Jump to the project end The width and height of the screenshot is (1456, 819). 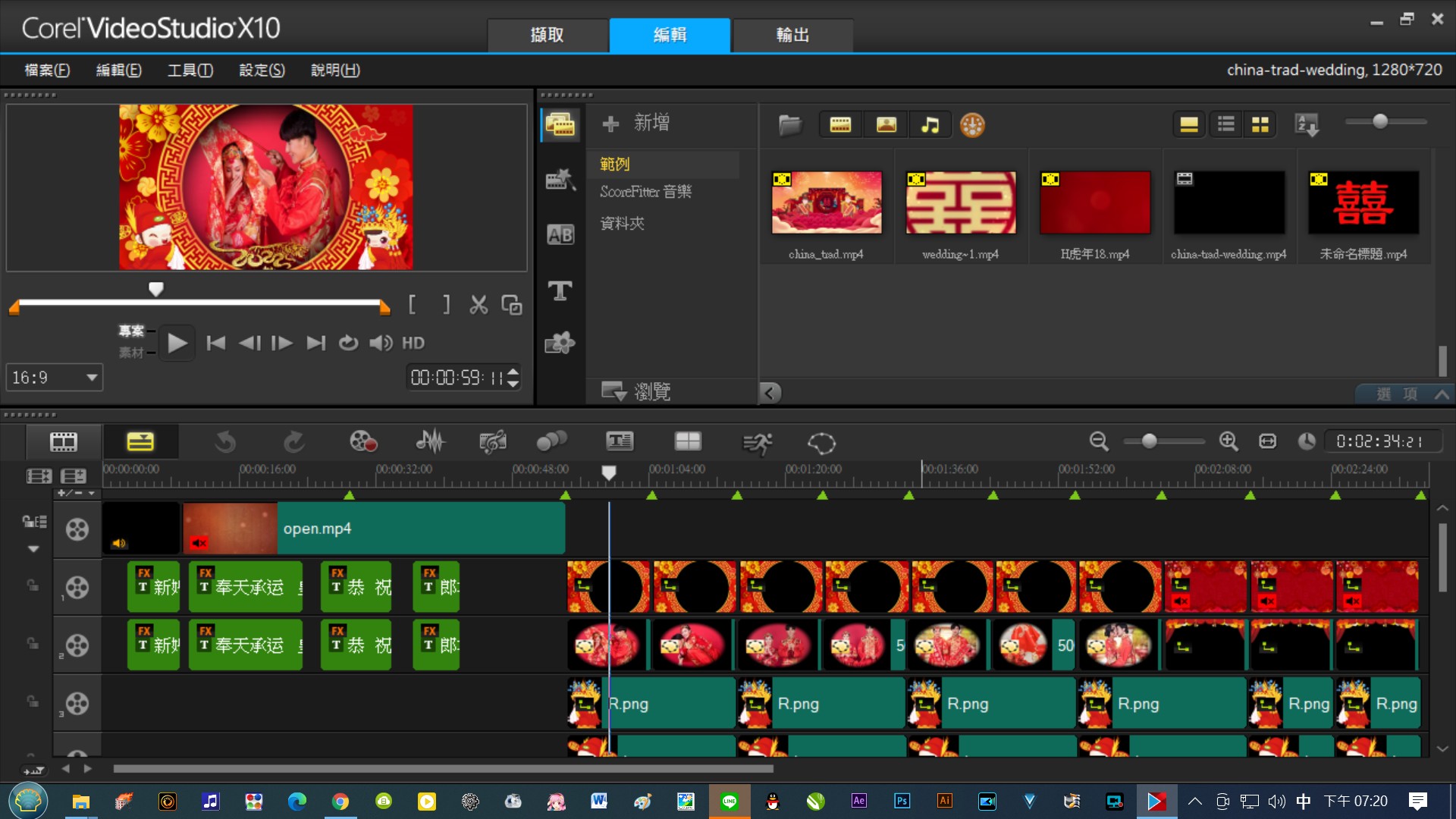[x=315, y=344]
